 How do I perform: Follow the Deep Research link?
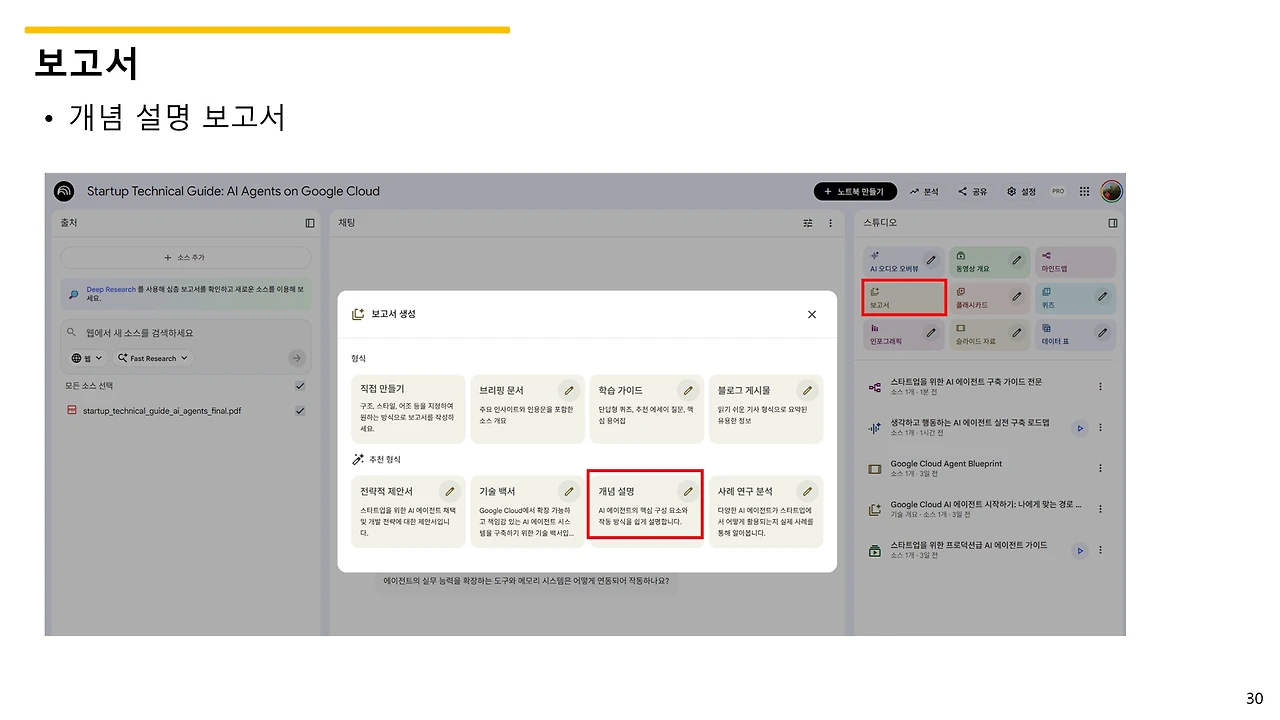pyautogui.click(x=111, y=290)
